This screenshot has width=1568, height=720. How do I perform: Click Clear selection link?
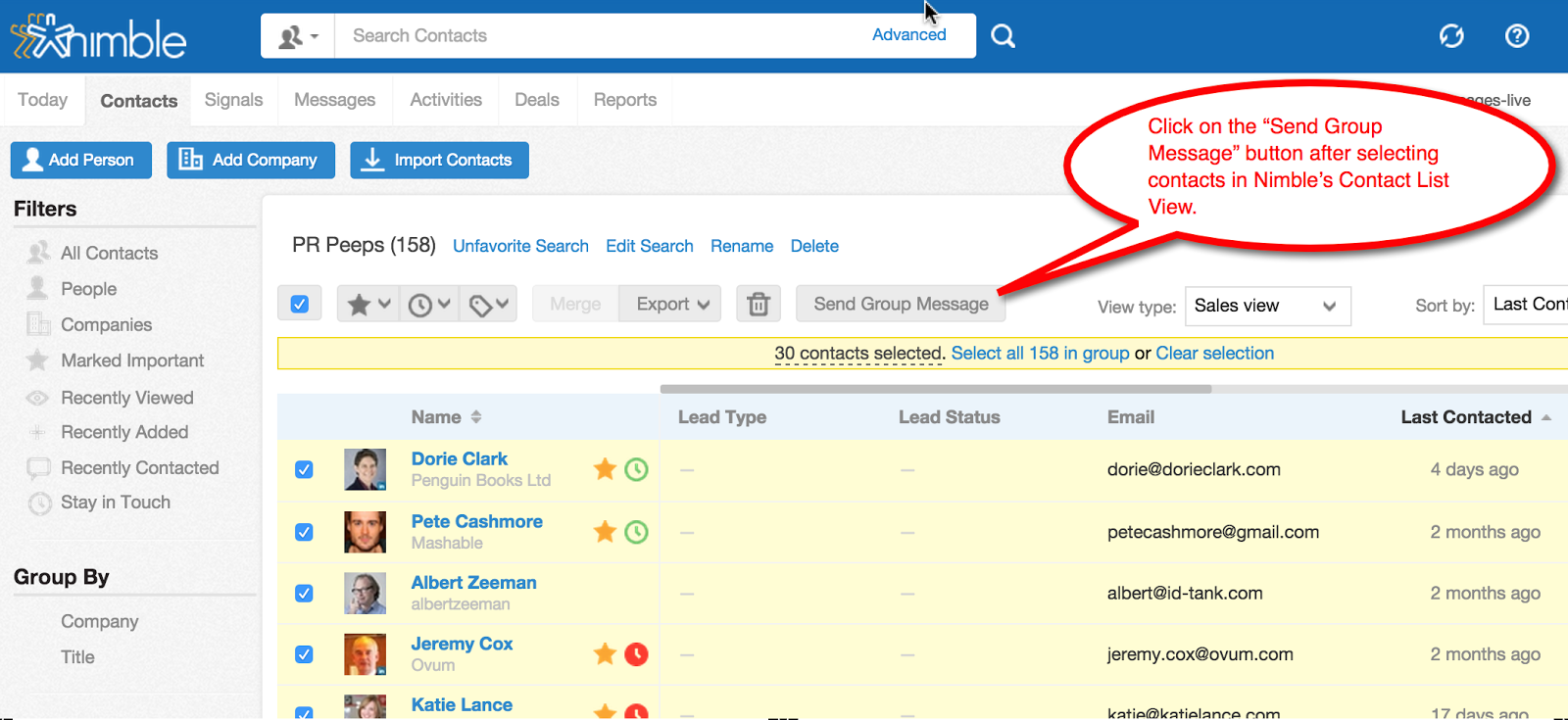coord(1215,353)
